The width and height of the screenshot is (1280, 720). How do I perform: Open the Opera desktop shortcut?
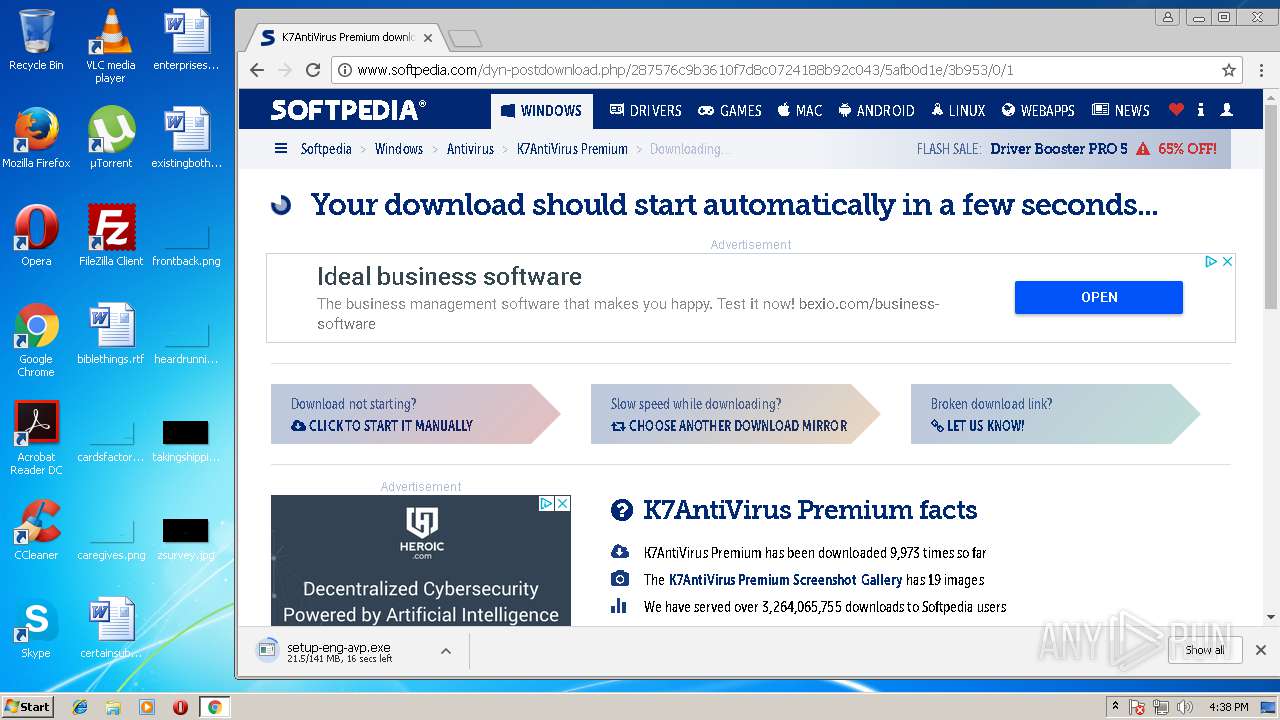pos(36,236)
